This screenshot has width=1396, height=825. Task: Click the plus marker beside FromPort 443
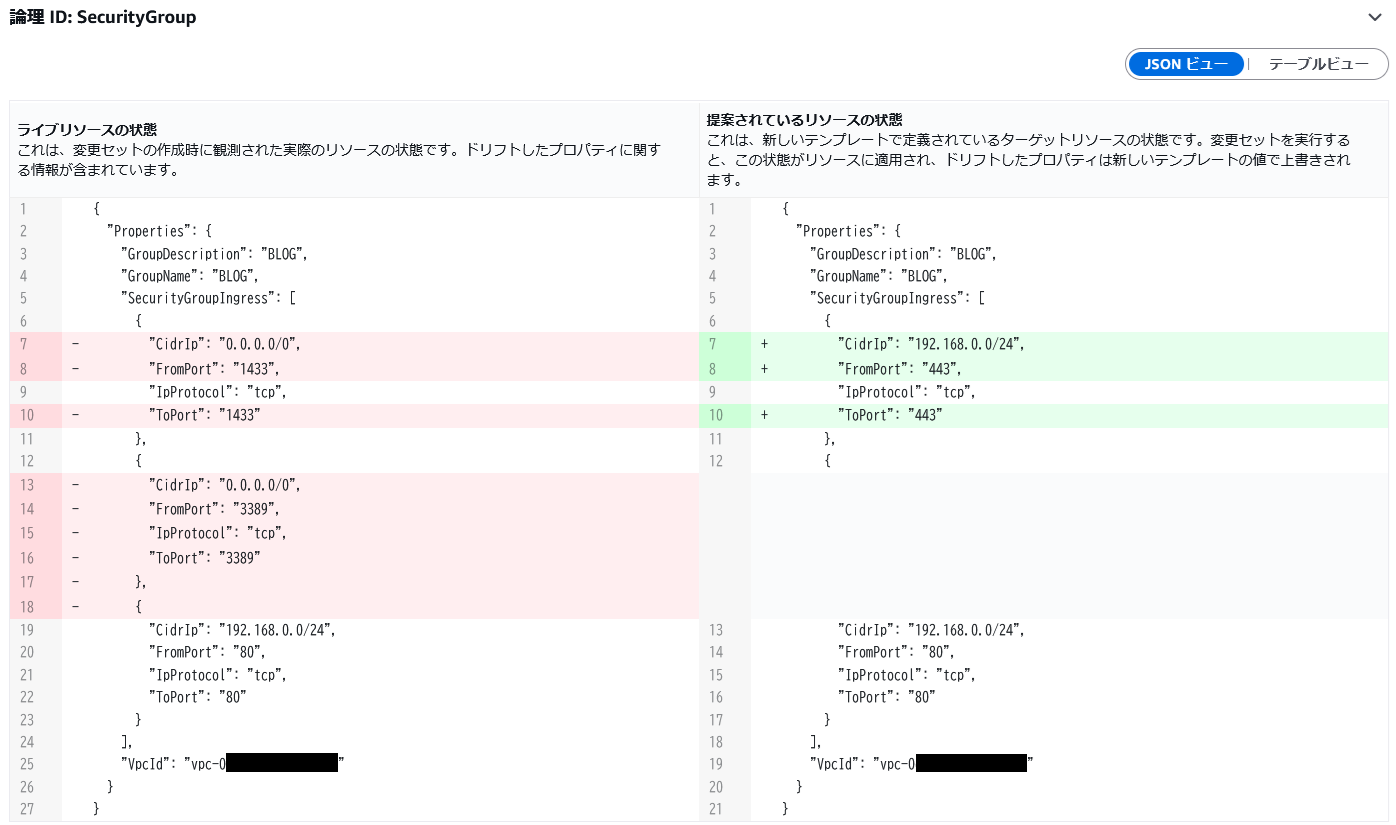click(x=765, y=368)
